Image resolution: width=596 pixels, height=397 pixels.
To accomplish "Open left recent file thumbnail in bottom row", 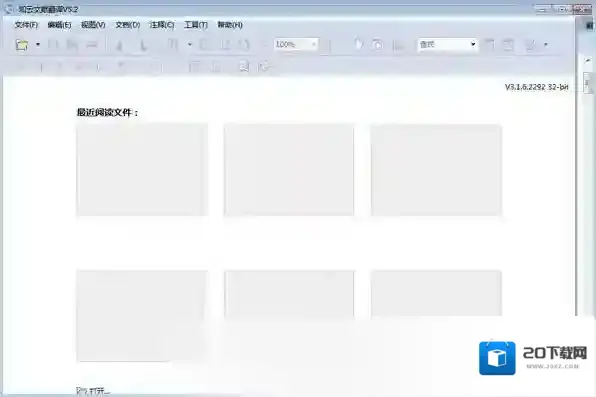I will (x=142, y=316).
